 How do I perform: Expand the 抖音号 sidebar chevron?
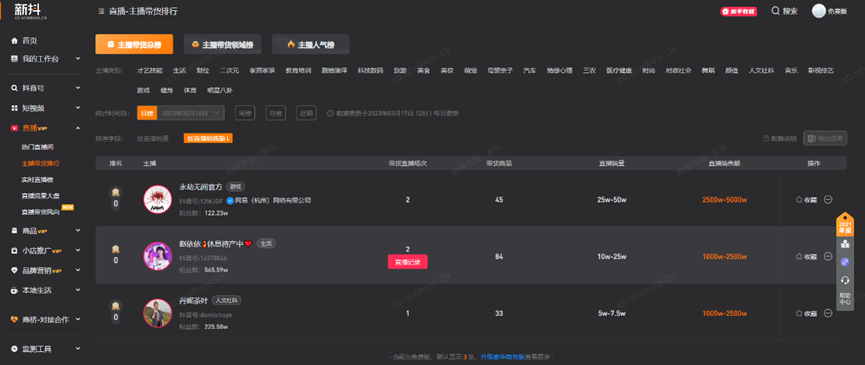[78, 88]
